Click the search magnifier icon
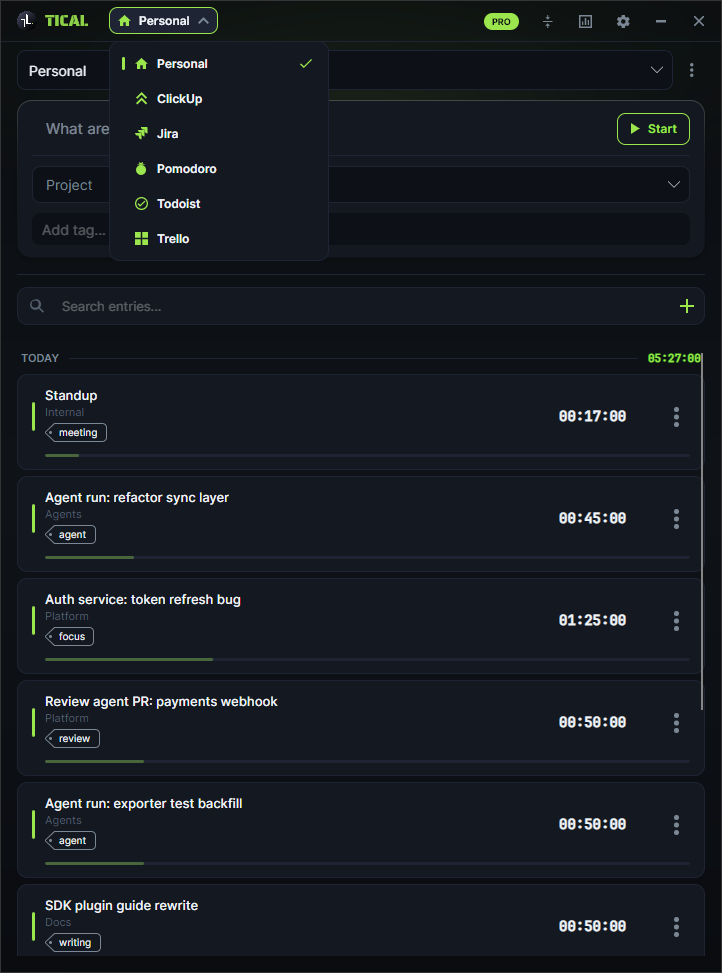The image size is (722, 973). [37, 306]
